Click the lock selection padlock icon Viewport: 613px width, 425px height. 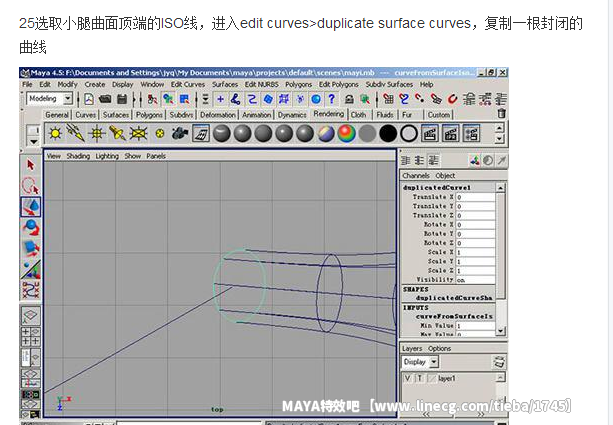(x=349, y=99)
